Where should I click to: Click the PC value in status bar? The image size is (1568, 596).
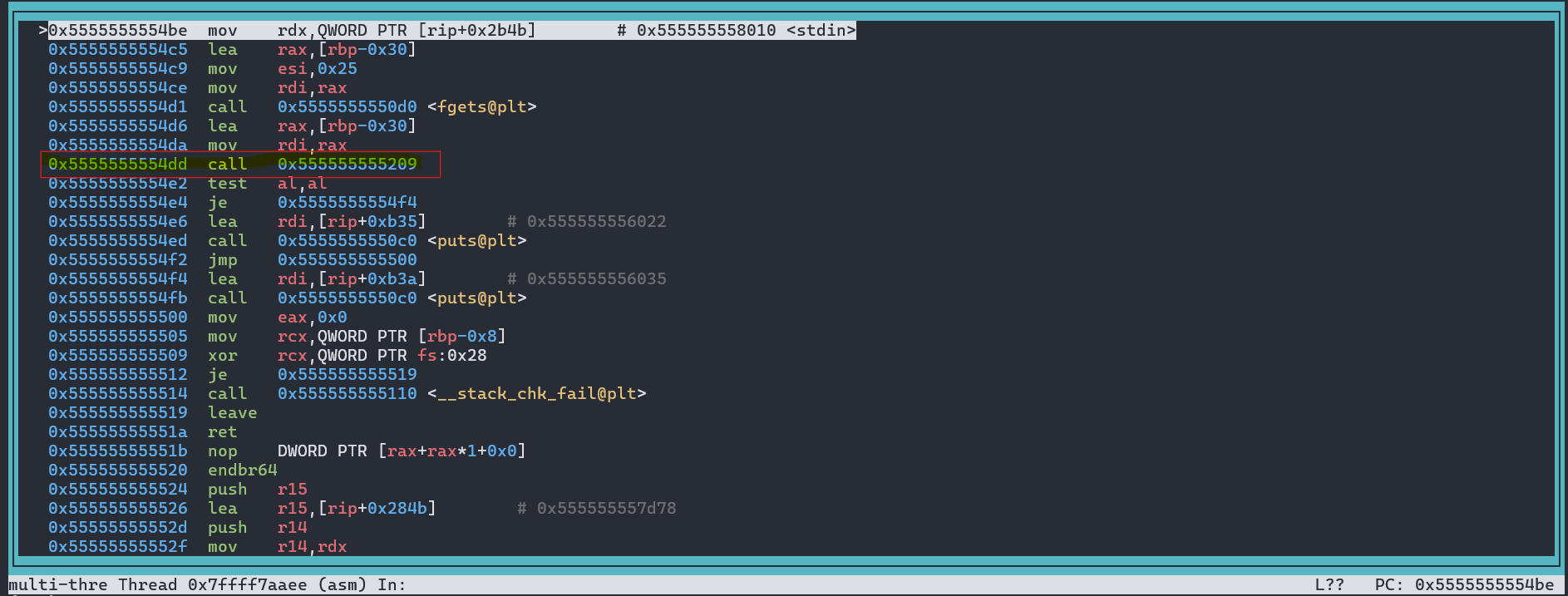click(x=1483, y=585)
